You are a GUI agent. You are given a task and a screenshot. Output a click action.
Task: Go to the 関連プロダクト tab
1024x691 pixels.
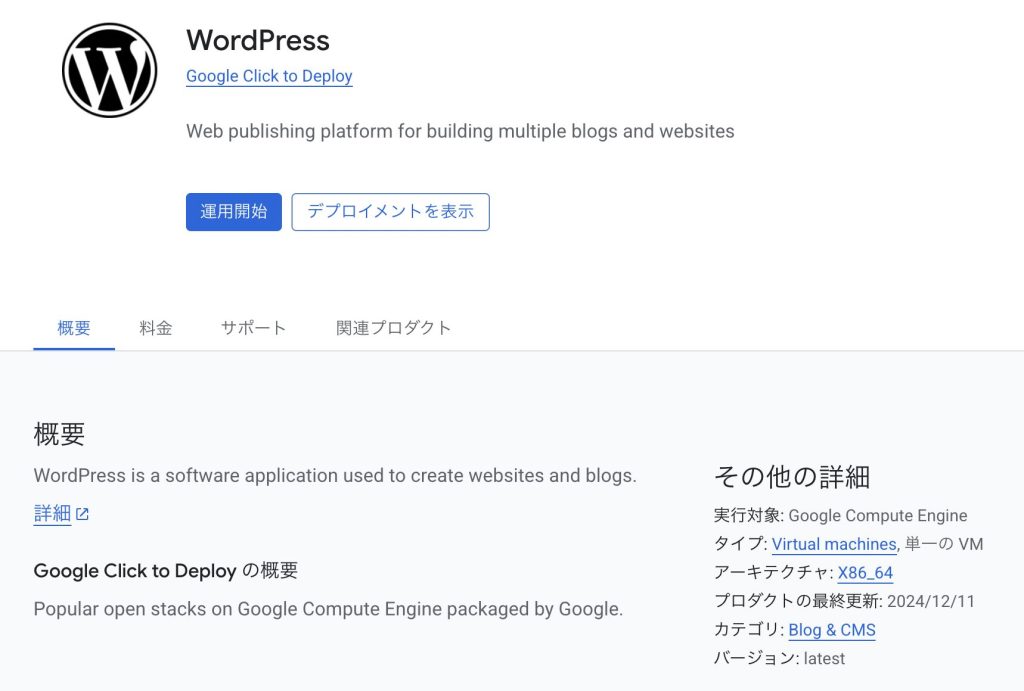coord(393,328)
